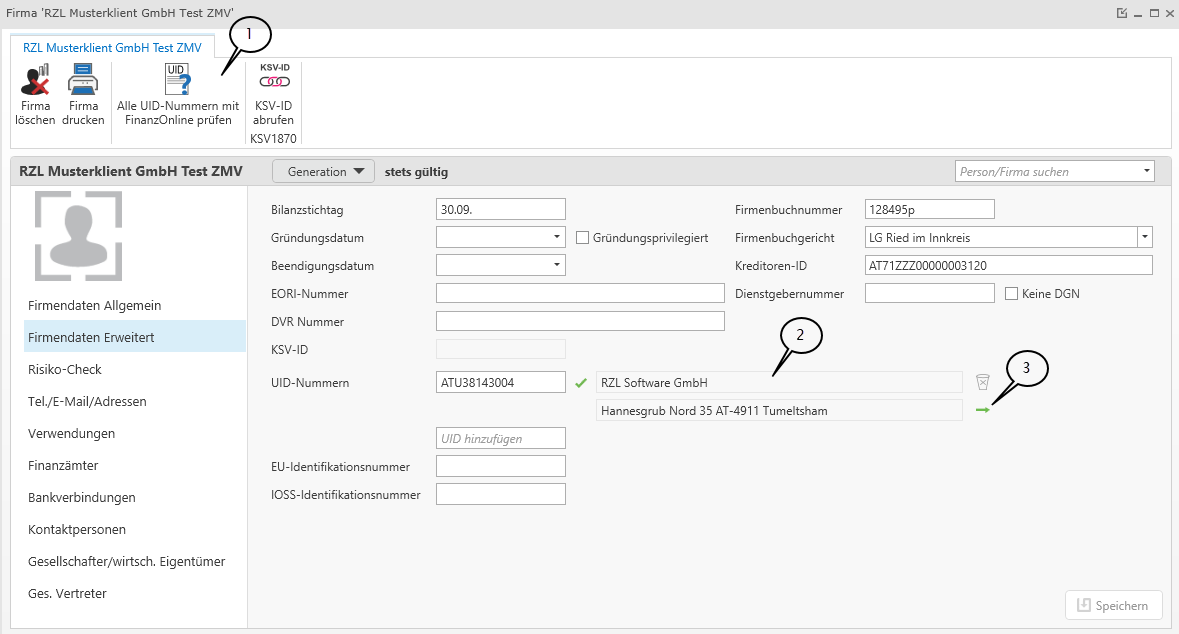Click the Firma drucken printer icon
The image size is (1179, 634).
[x=83, y=80]
